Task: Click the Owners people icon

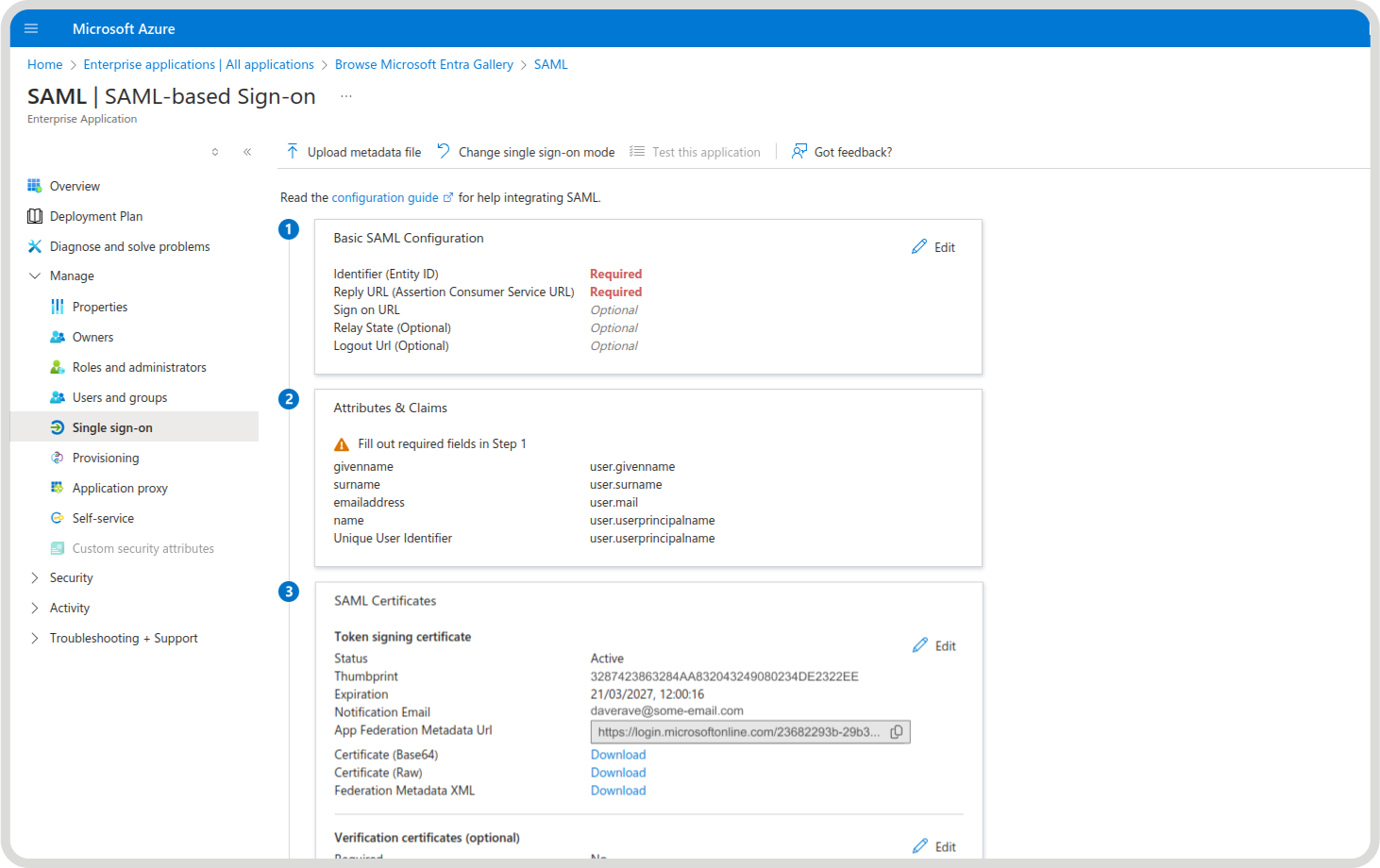Action: tap(58, 337)
